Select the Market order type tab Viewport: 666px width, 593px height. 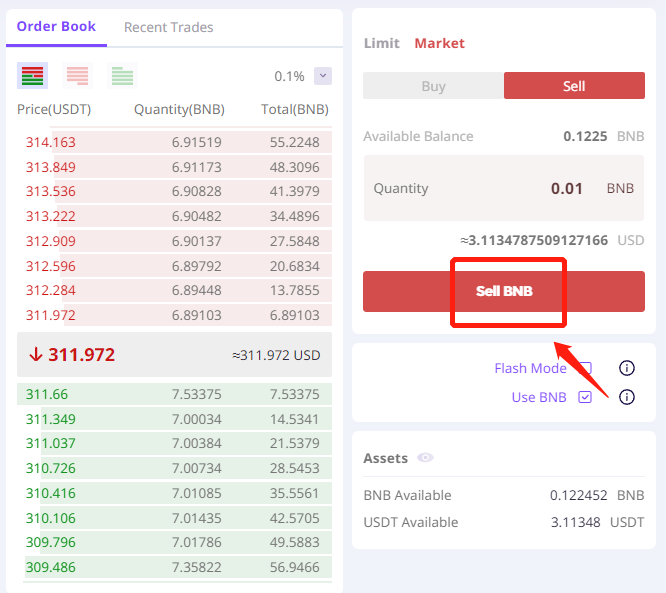439,43
